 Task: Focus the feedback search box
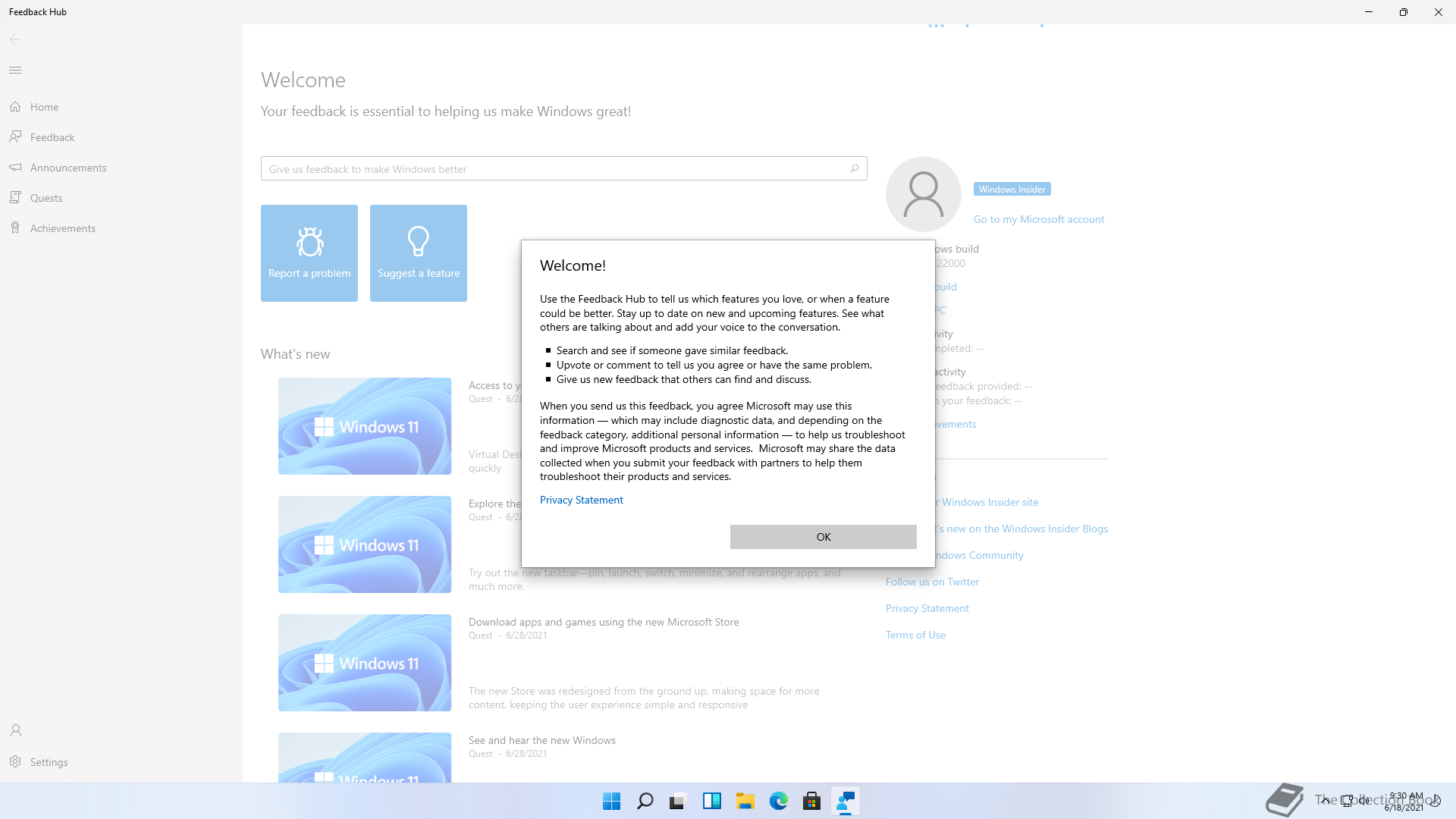click(x=563, y=168)
